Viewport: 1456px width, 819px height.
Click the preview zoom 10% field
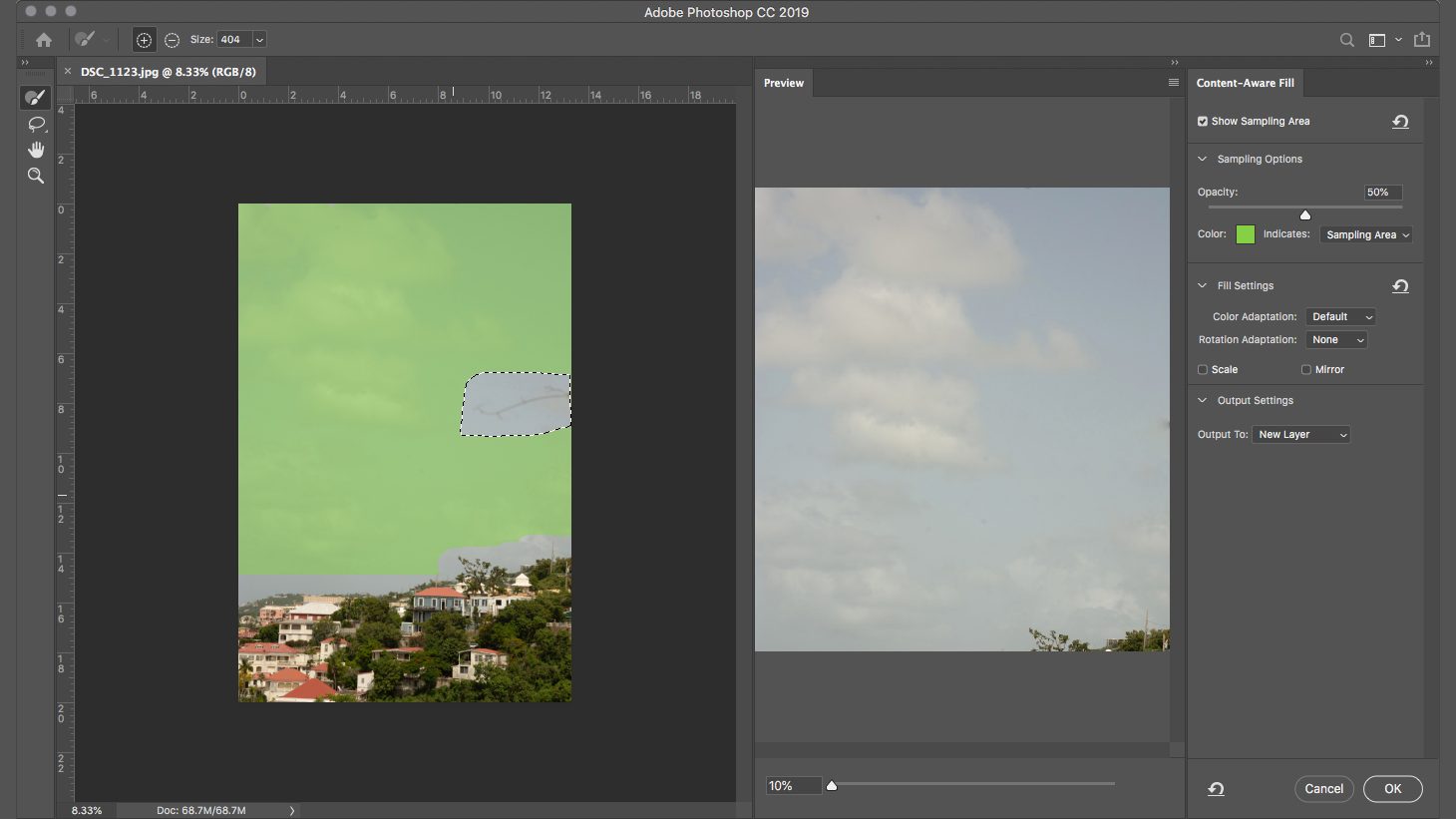coord(794,786)
